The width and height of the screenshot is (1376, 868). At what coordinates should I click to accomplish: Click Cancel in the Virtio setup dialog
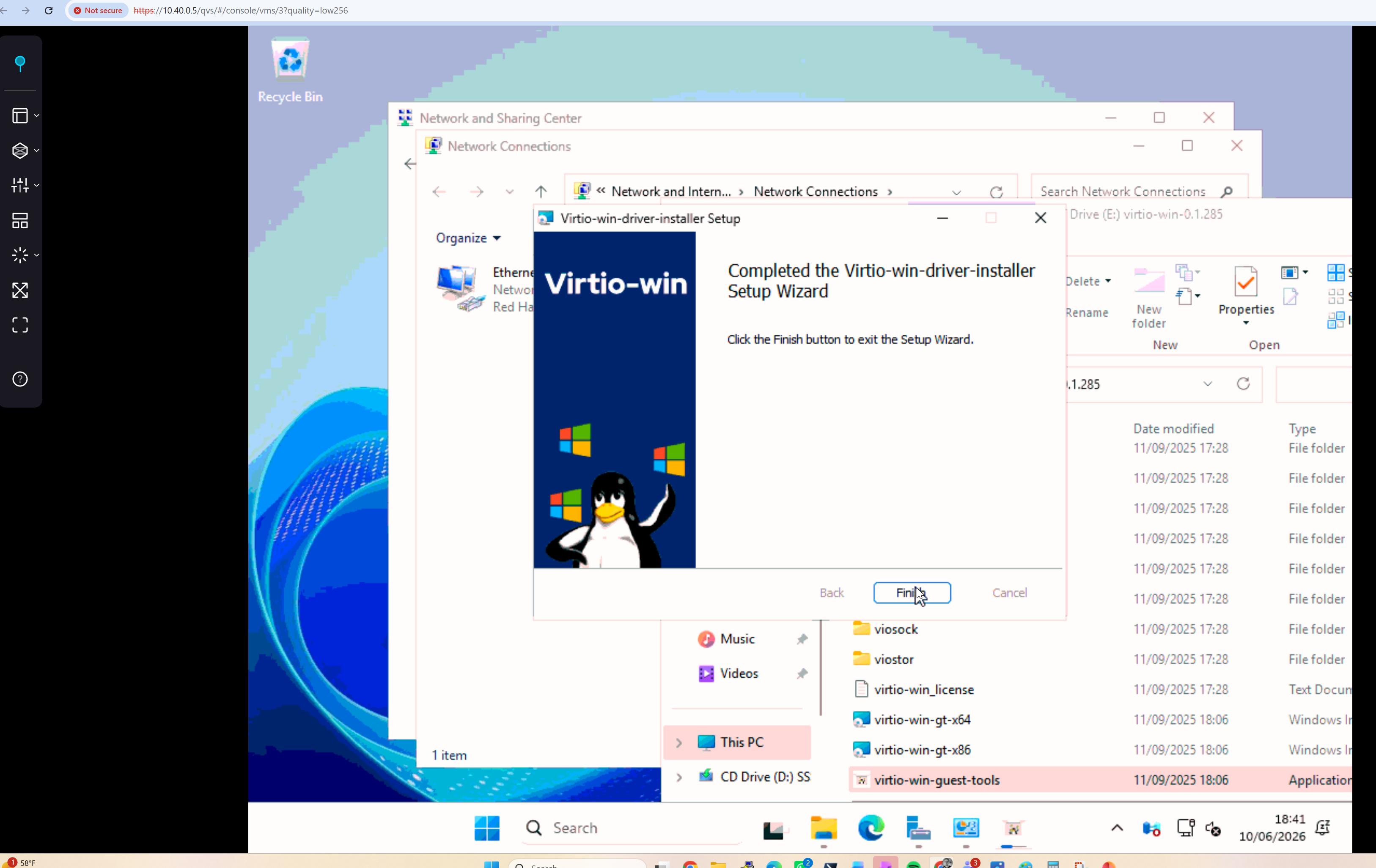point(1010,593)
